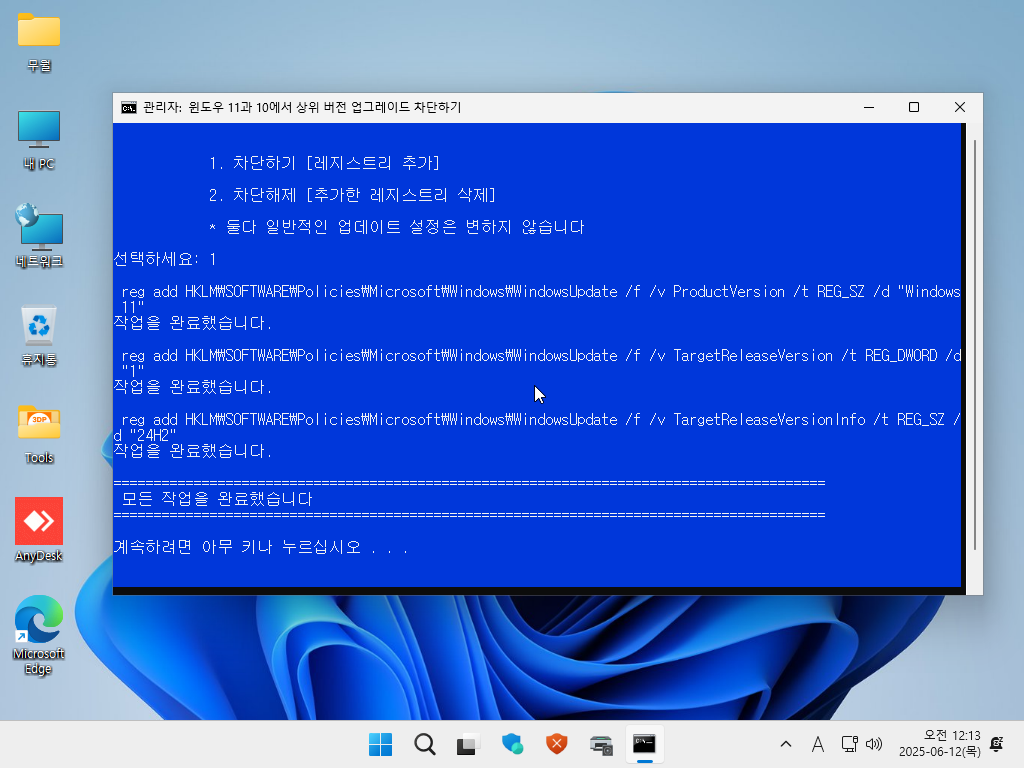Open the printer-camera taskbar app

pyautogui.click(x=601, y=744)
